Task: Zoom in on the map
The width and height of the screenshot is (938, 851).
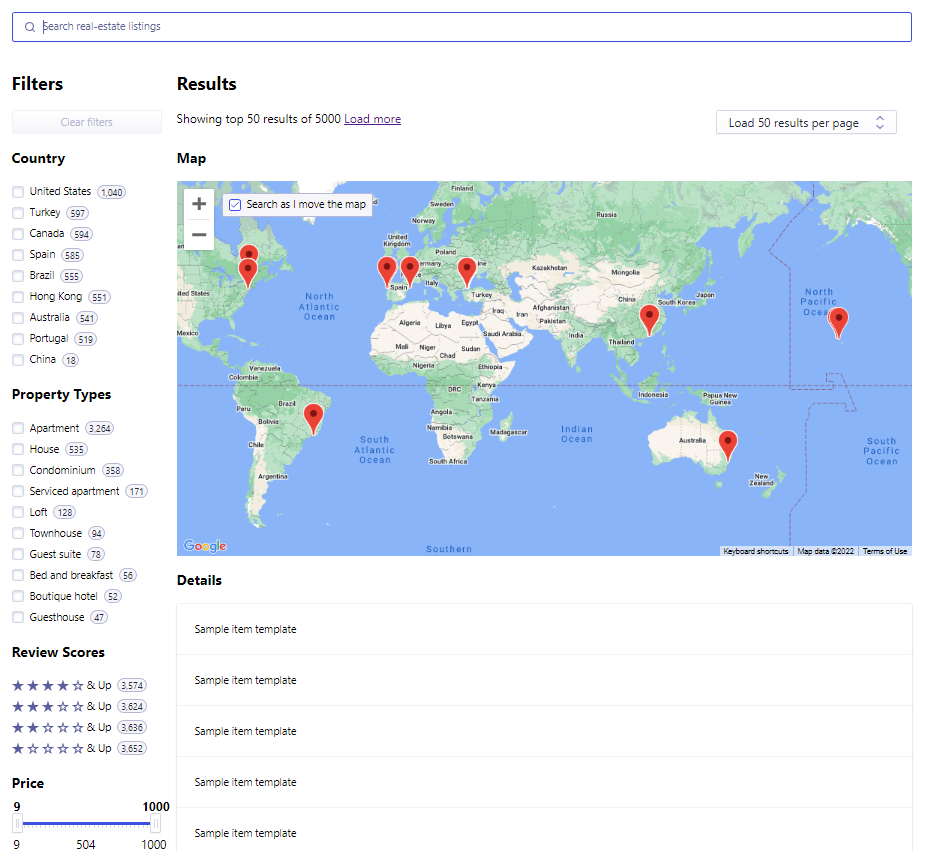Action: (199, 204)
